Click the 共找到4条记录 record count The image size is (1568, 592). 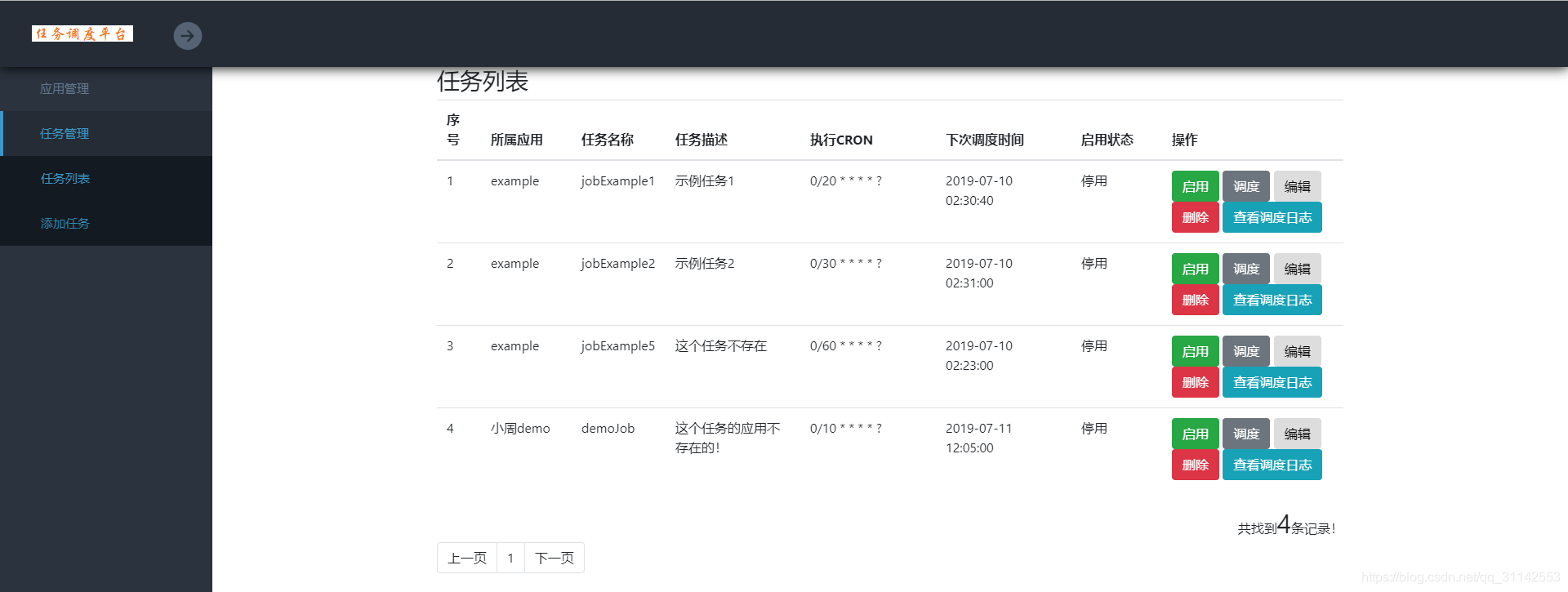(x=1286, y=526)
